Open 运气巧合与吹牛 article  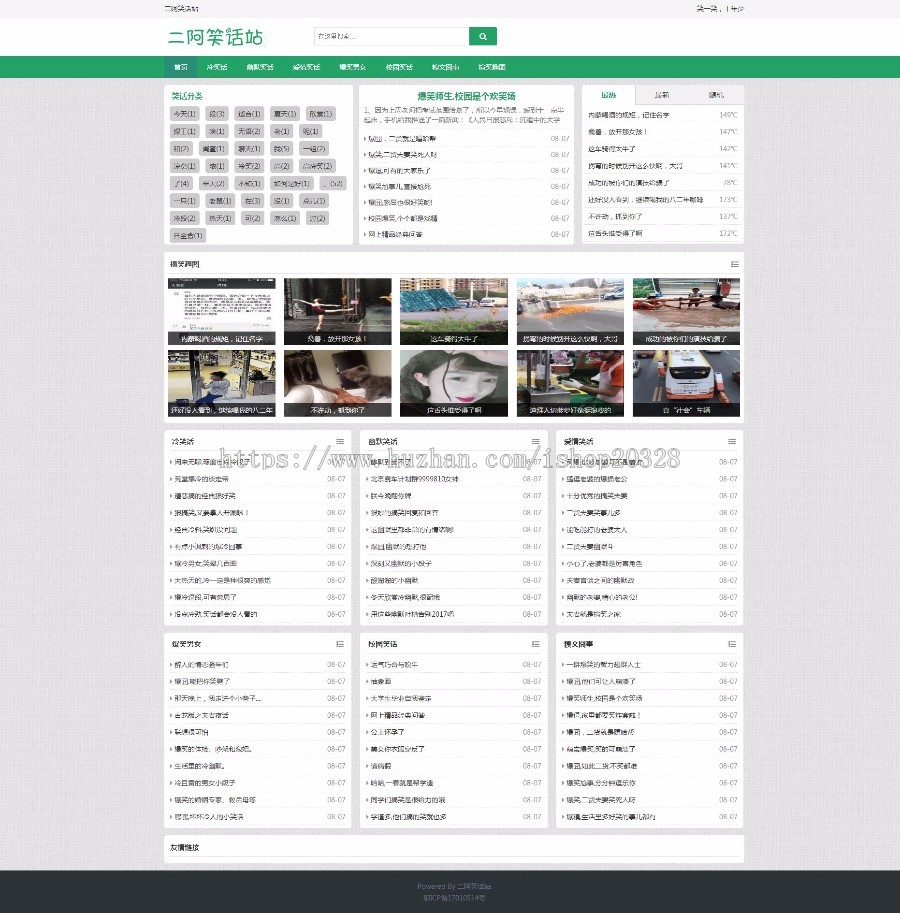[394, 665]
